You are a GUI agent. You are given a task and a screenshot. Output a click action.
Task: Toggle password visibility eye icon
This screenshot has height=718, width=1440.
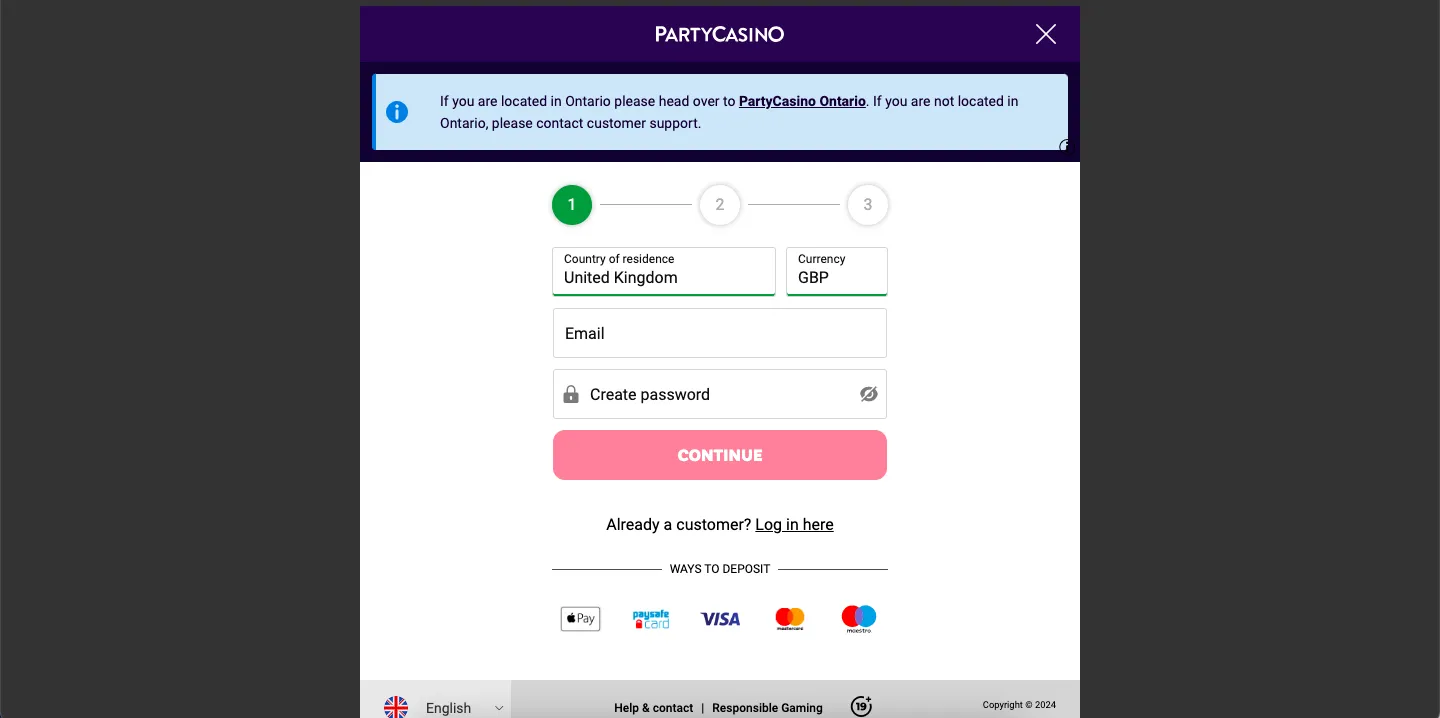868,394
